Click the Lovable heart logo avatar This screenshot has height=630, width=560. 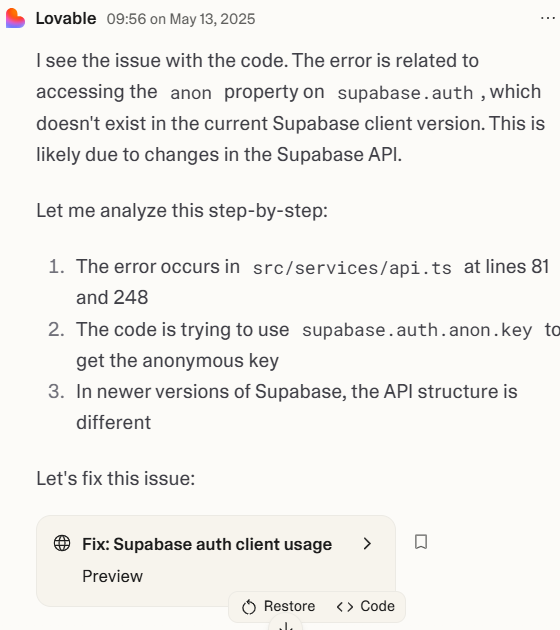pyautogui.click(x=15, y=18)
